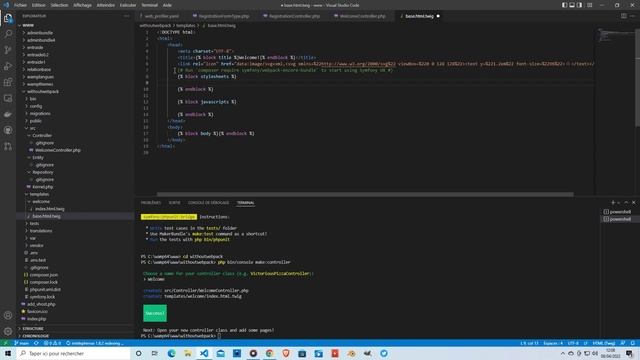Viewport: 640px width, 360px height.
Task: Expand the STRUCTURE section
Action: (76, 329)
